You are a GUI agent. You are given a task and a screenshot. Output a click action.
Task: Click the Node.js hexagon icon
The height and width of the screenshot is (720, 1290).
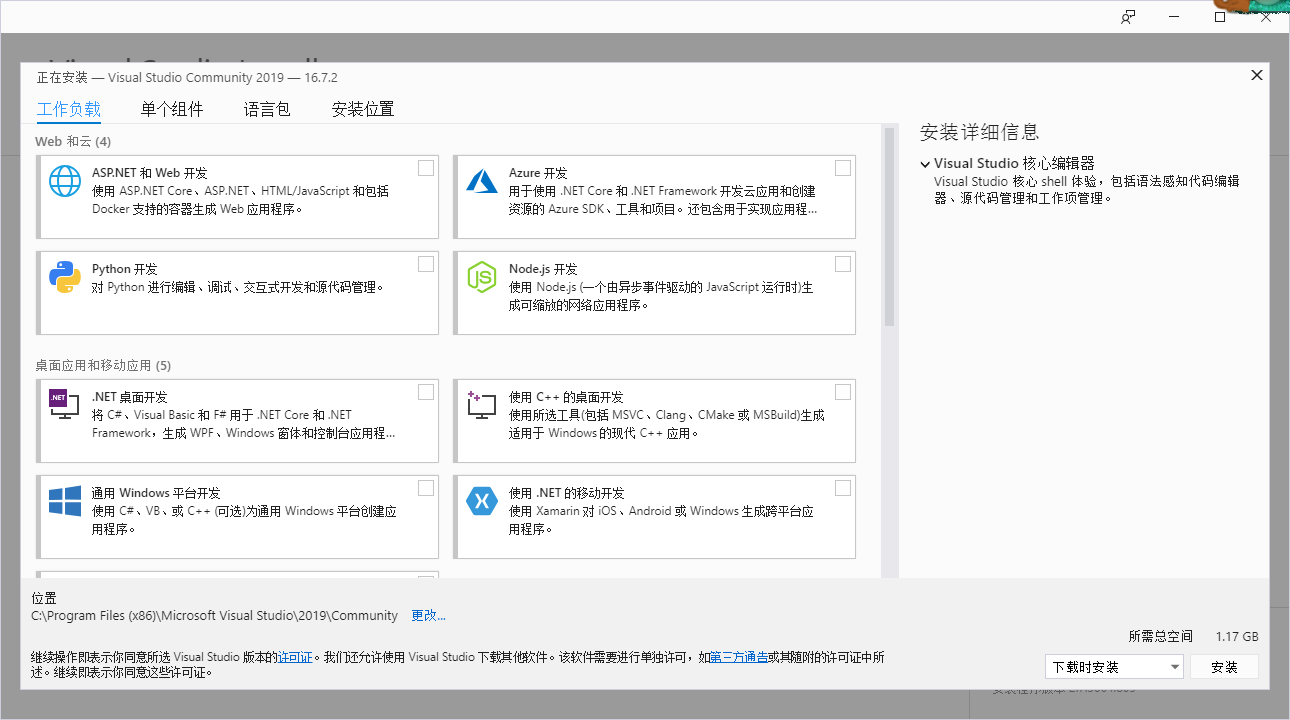tap(482, 277)
